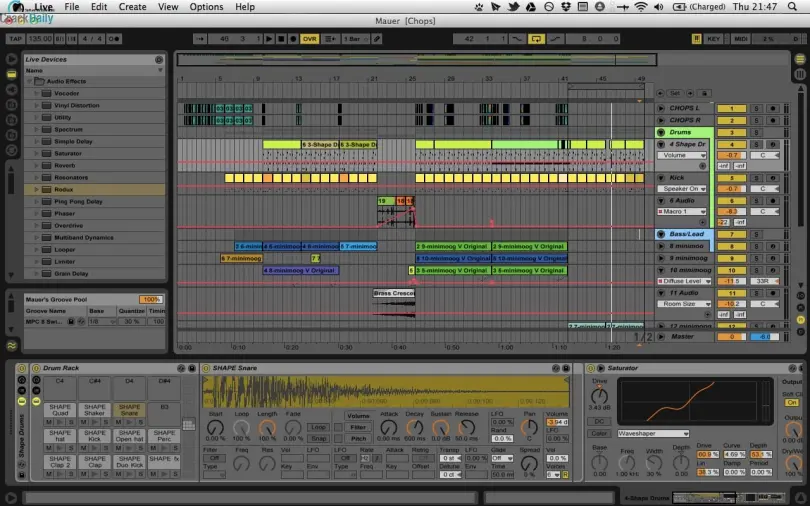Image resolution: width=810 pixels, height=506 pixels.
Task: Click the Wi-Fi status icon
Action: click(641, 7)
